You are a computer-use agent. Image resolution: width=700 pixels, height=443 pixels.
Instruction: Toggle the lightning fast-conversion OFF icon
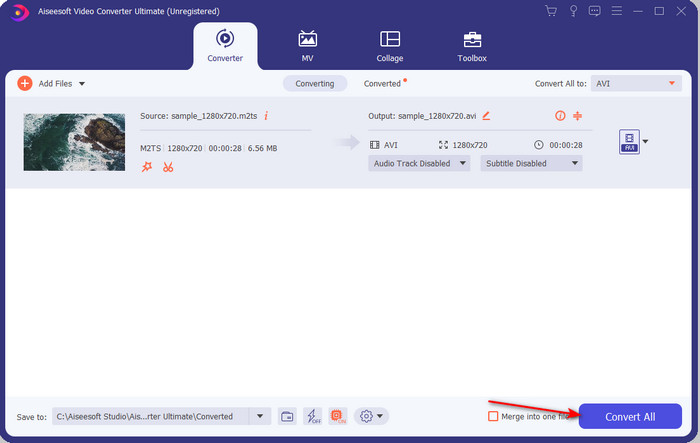[312, 417]
